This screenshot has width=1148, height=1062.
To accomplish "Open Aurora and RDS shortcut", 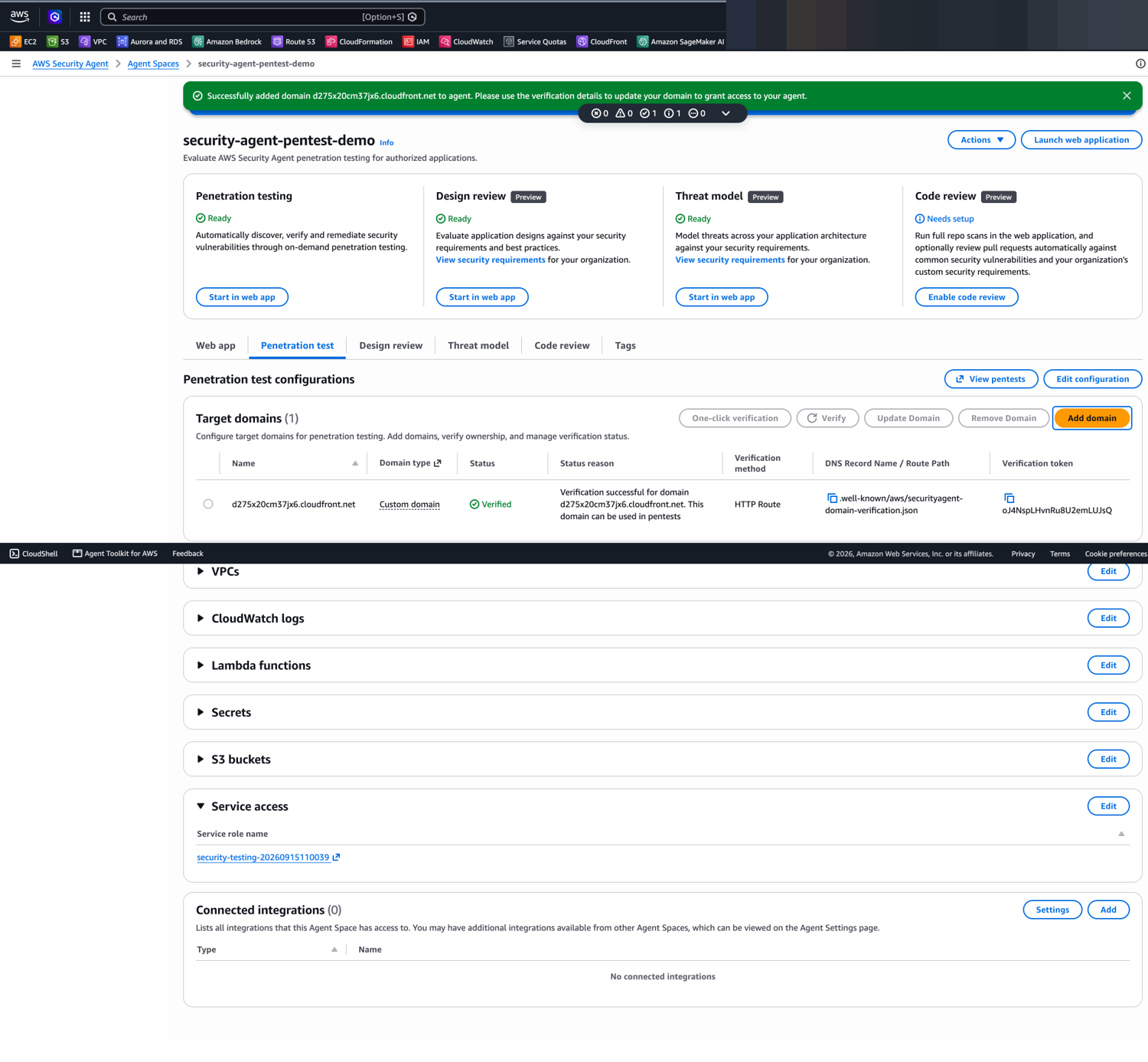I will coord(149,41).
